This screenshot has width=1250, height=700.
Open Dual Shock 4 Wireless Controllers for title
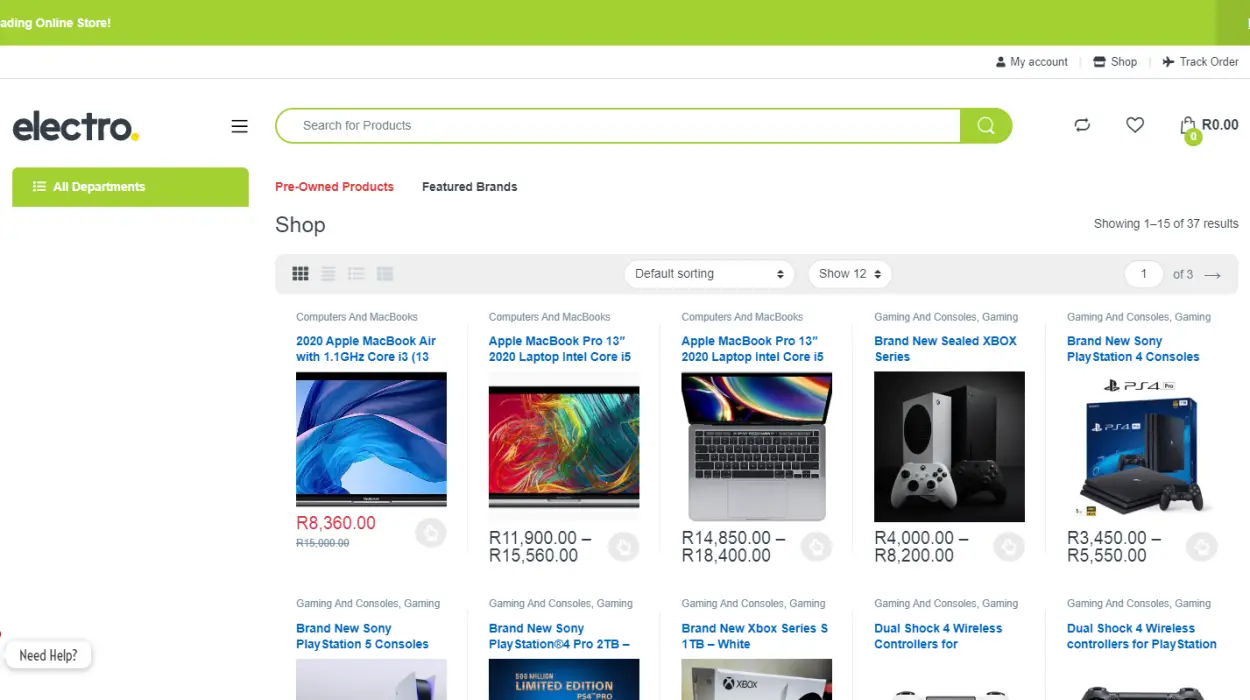pyautogui.click(x=938, y=636)
